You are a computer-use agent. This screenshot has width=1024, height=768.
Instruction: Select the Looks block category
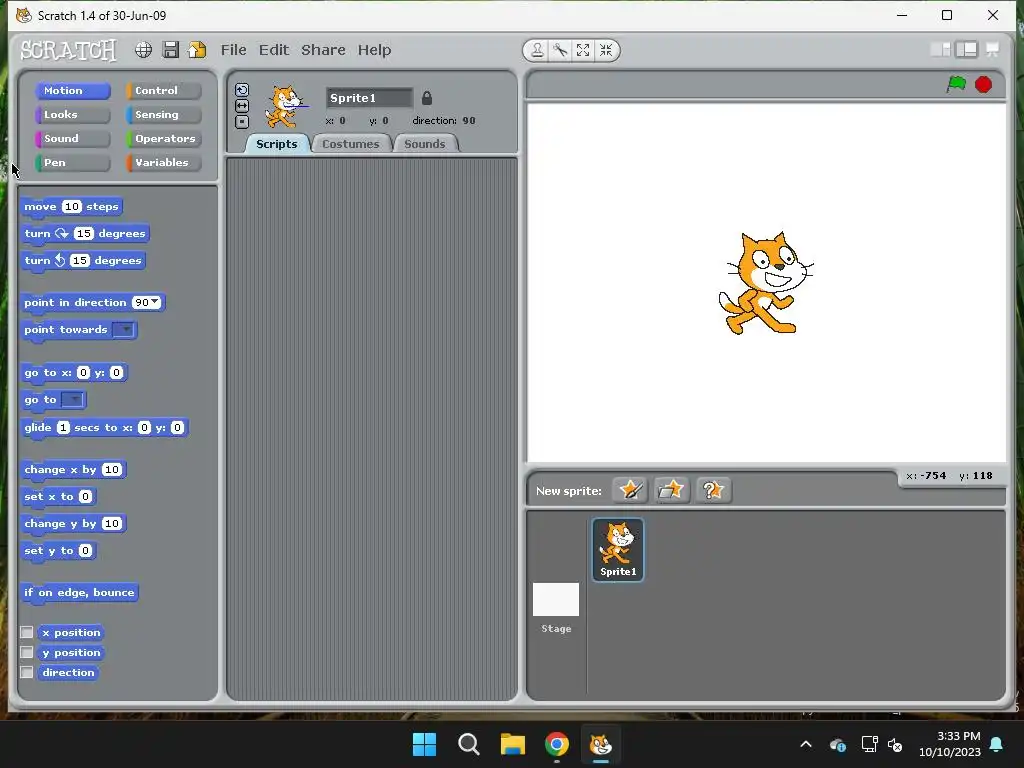pyautogui.click(x=73, y=115)
